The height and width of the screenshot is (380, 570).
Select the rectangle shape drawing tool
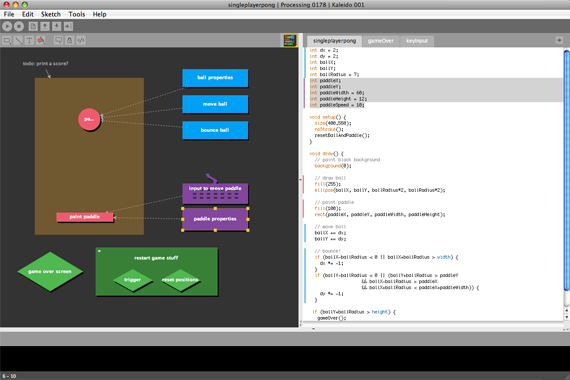(x=7, y=40)
